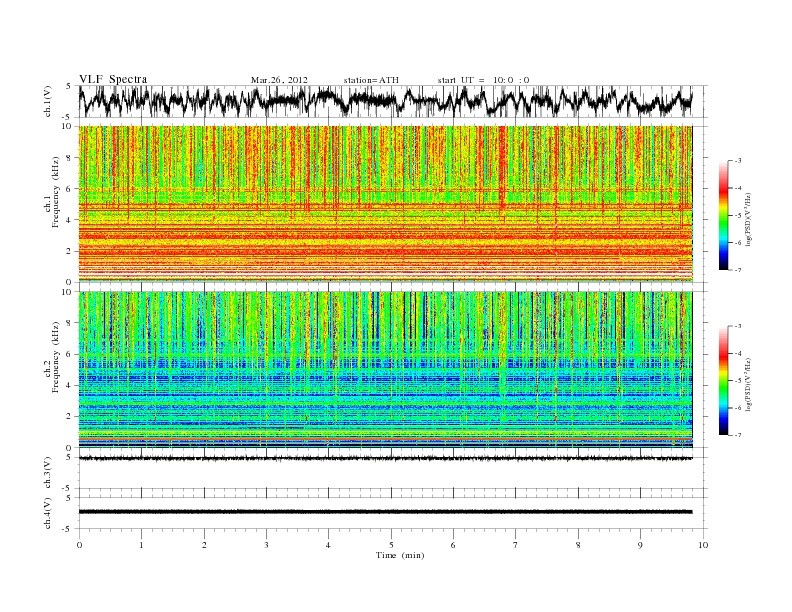Click the time axis tick label "5"
The image size is (792, 612).
[391, 545]
